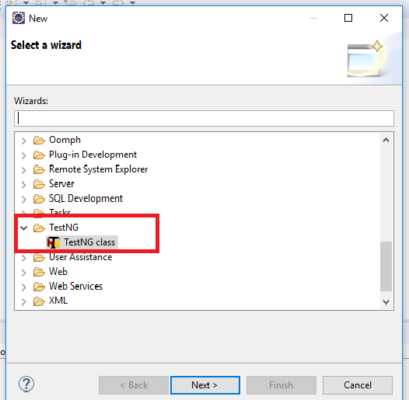
Task: Click the Web Services folder icon
Action: tap(39, 287)
